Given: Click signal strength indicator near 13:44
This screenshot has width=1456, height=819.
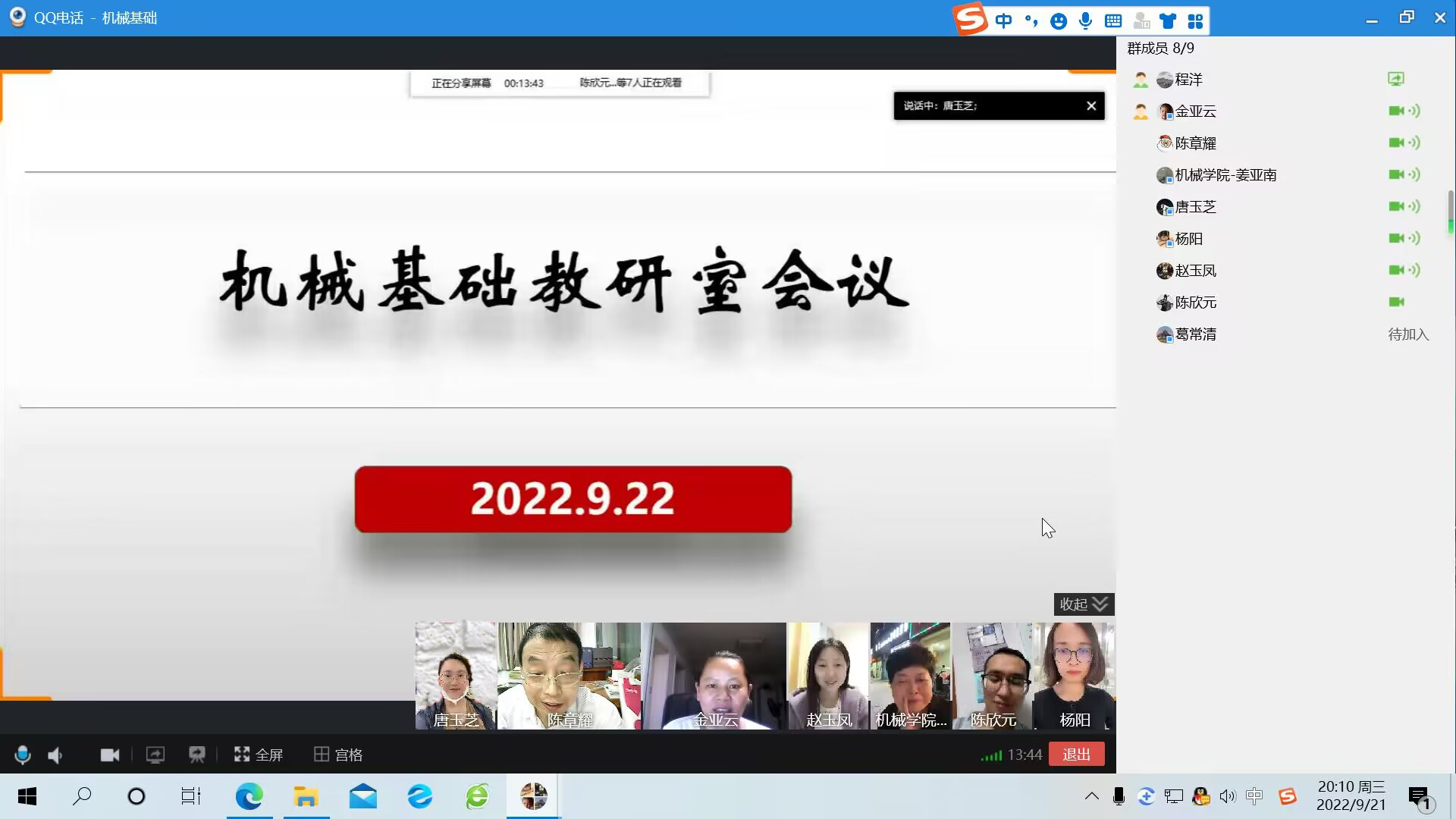Looking at the screenshot, I should coord(991,755).
